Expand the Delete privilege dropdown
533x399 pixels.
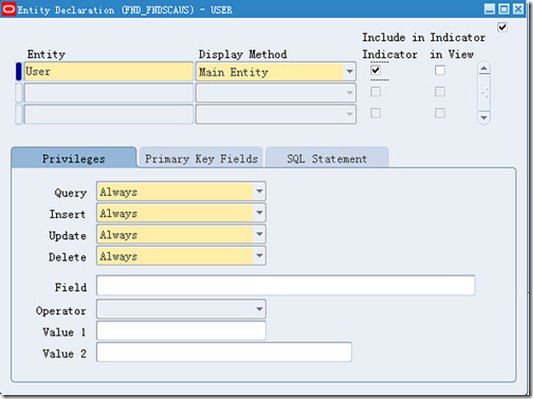pos(259,256)
